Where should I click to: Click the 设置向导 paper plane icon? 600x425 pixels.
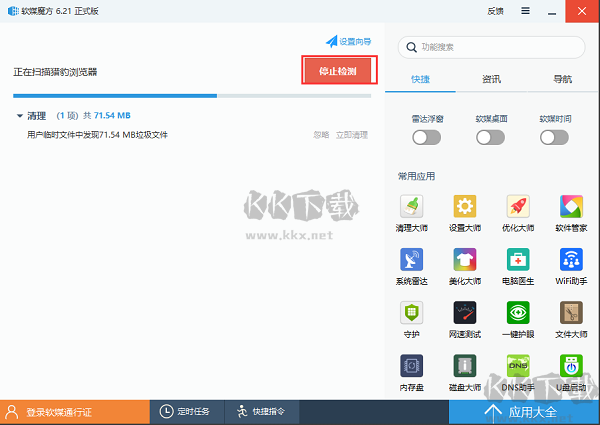(x=331, y=41)
